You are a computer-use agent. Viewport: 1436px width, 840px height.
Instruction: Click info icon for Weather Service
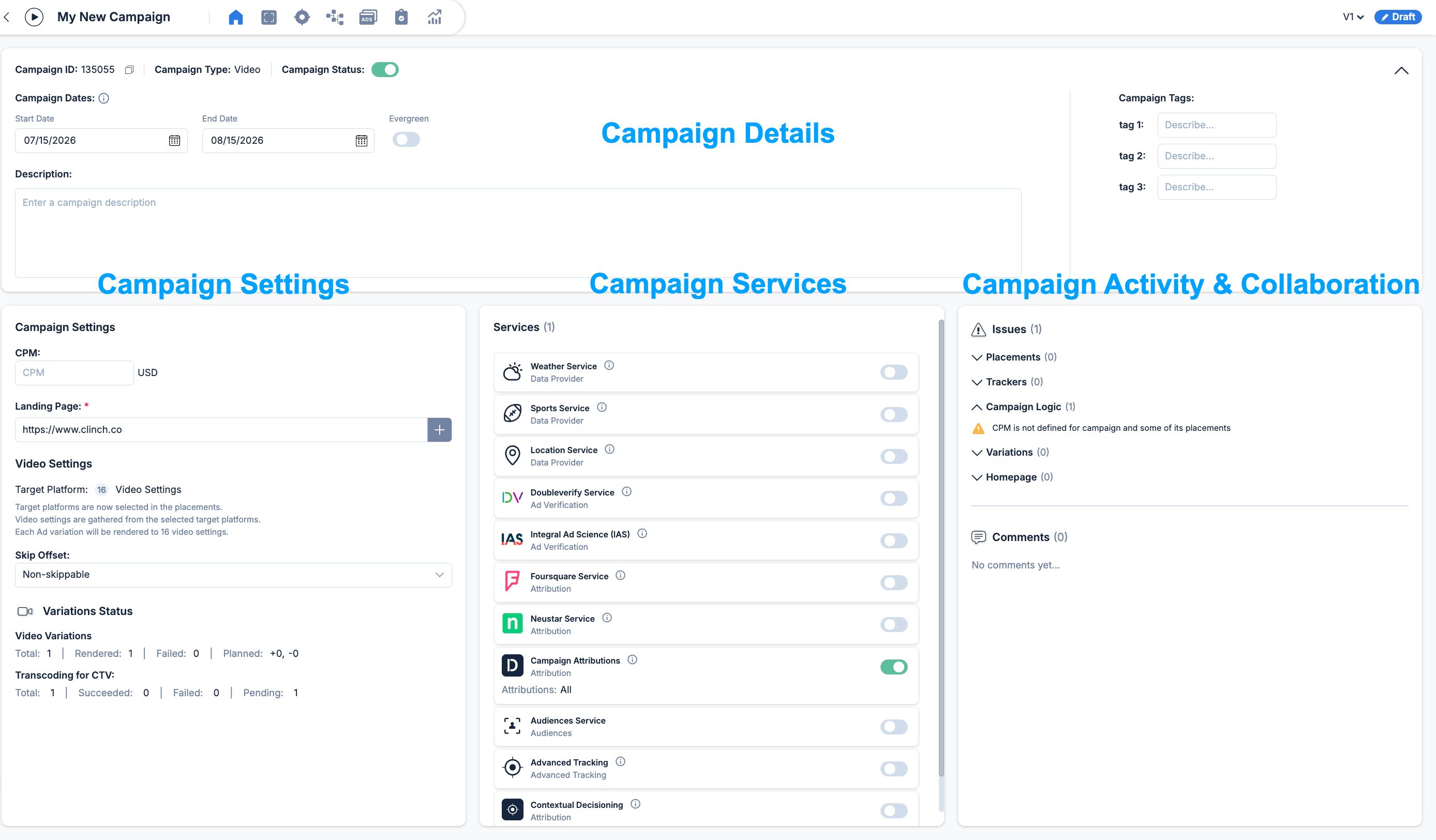[609, 365]
